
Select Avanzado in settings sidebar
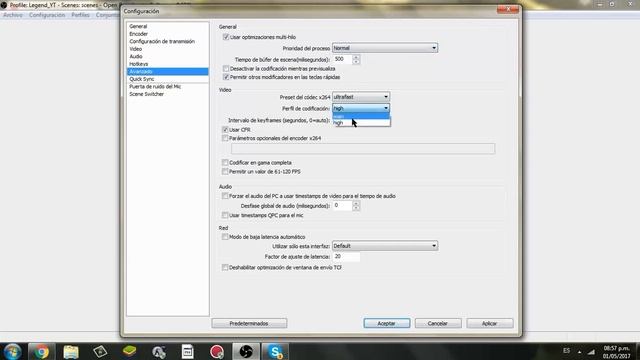pos(167,71)
